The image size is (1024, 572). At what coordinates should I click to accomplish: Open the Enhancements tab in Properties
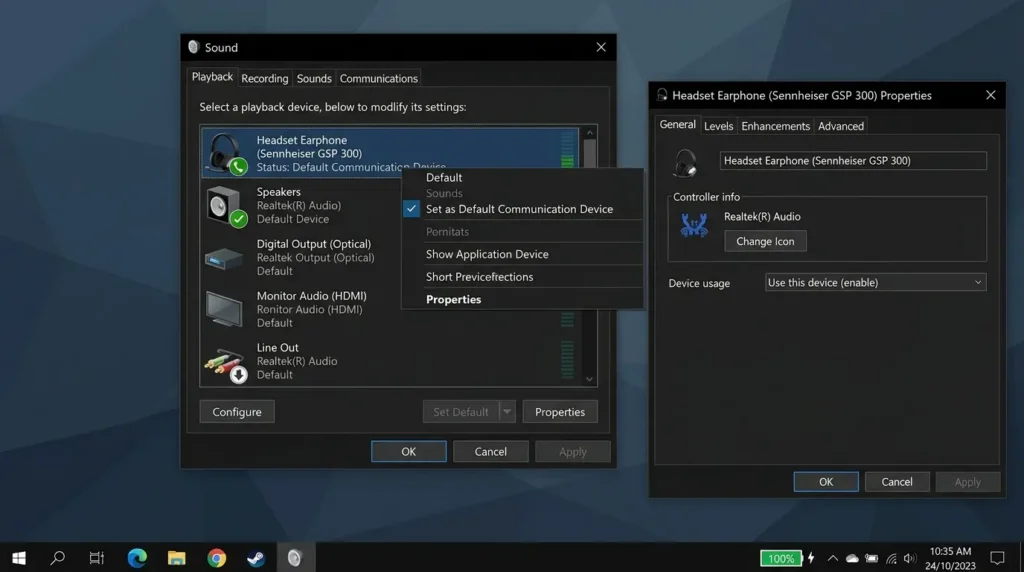pos(775,126)
